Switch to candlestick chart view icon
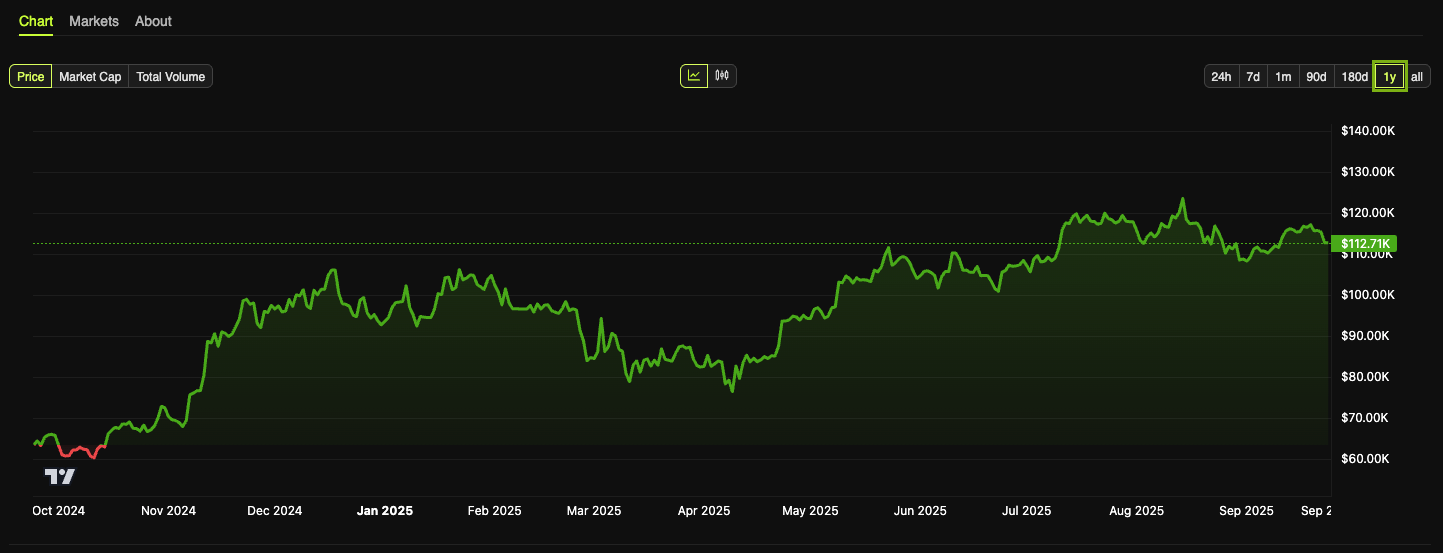Viewport: 1443px width, 553px height. tap(722, 76)
